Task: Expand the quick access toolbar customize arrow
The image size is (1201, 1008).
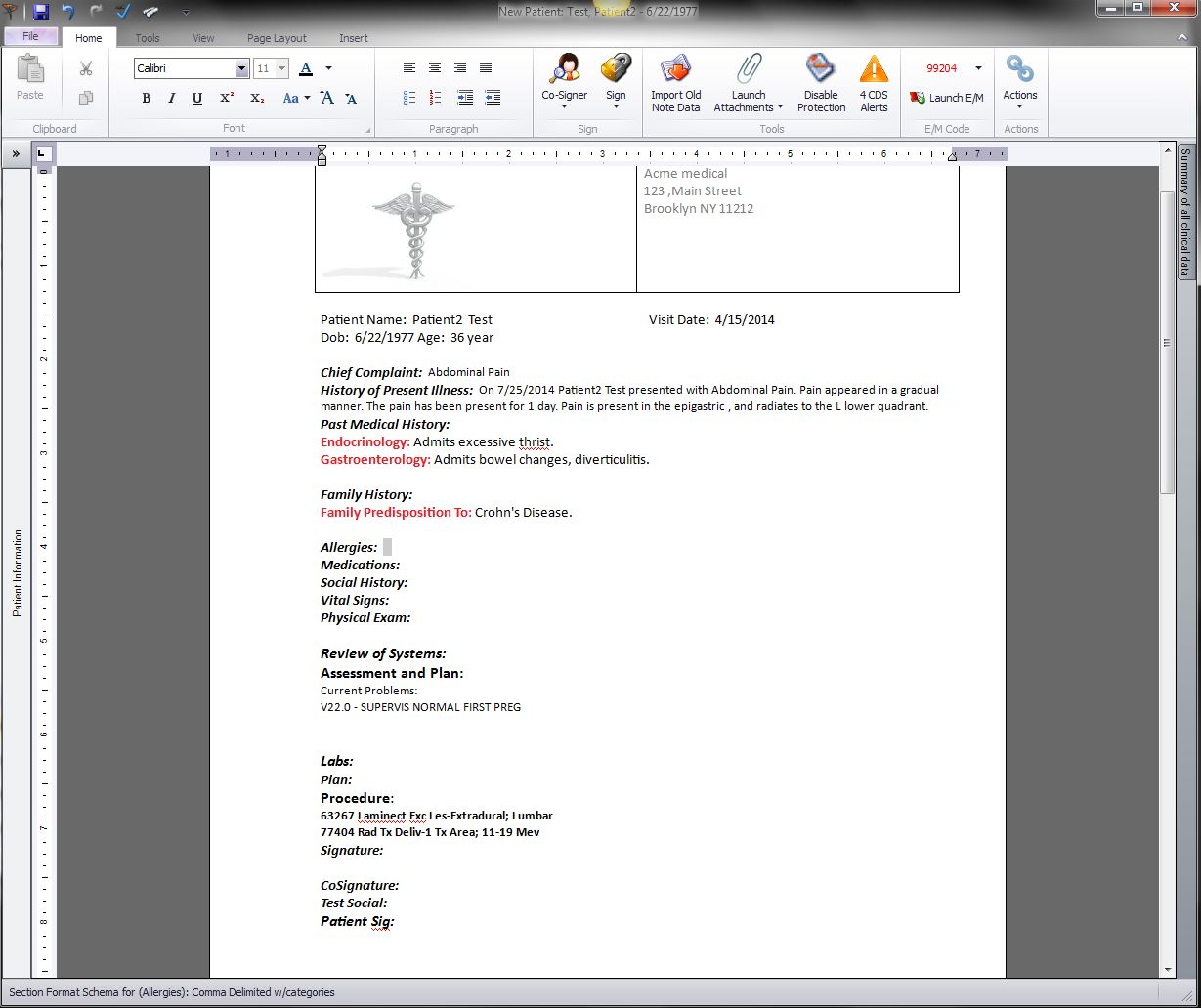Action: [186, 13]
